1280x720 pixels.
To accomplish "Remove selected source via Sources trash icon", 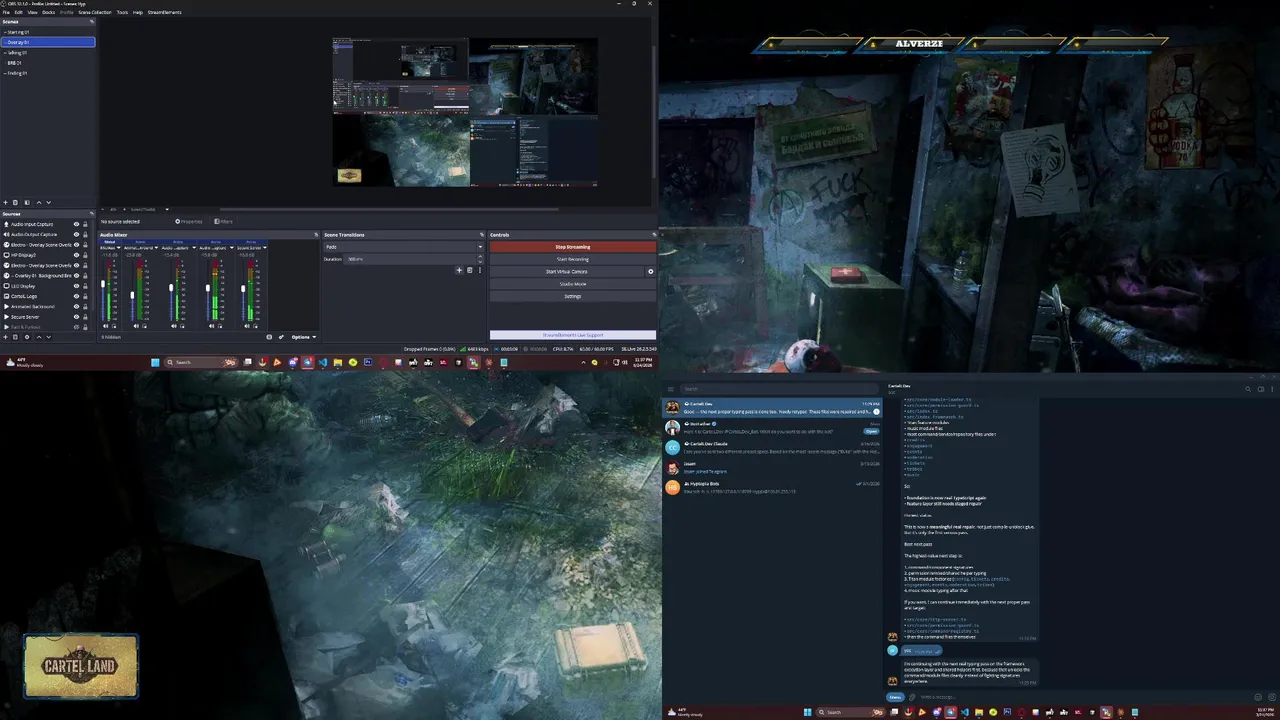I will (15, 337).
